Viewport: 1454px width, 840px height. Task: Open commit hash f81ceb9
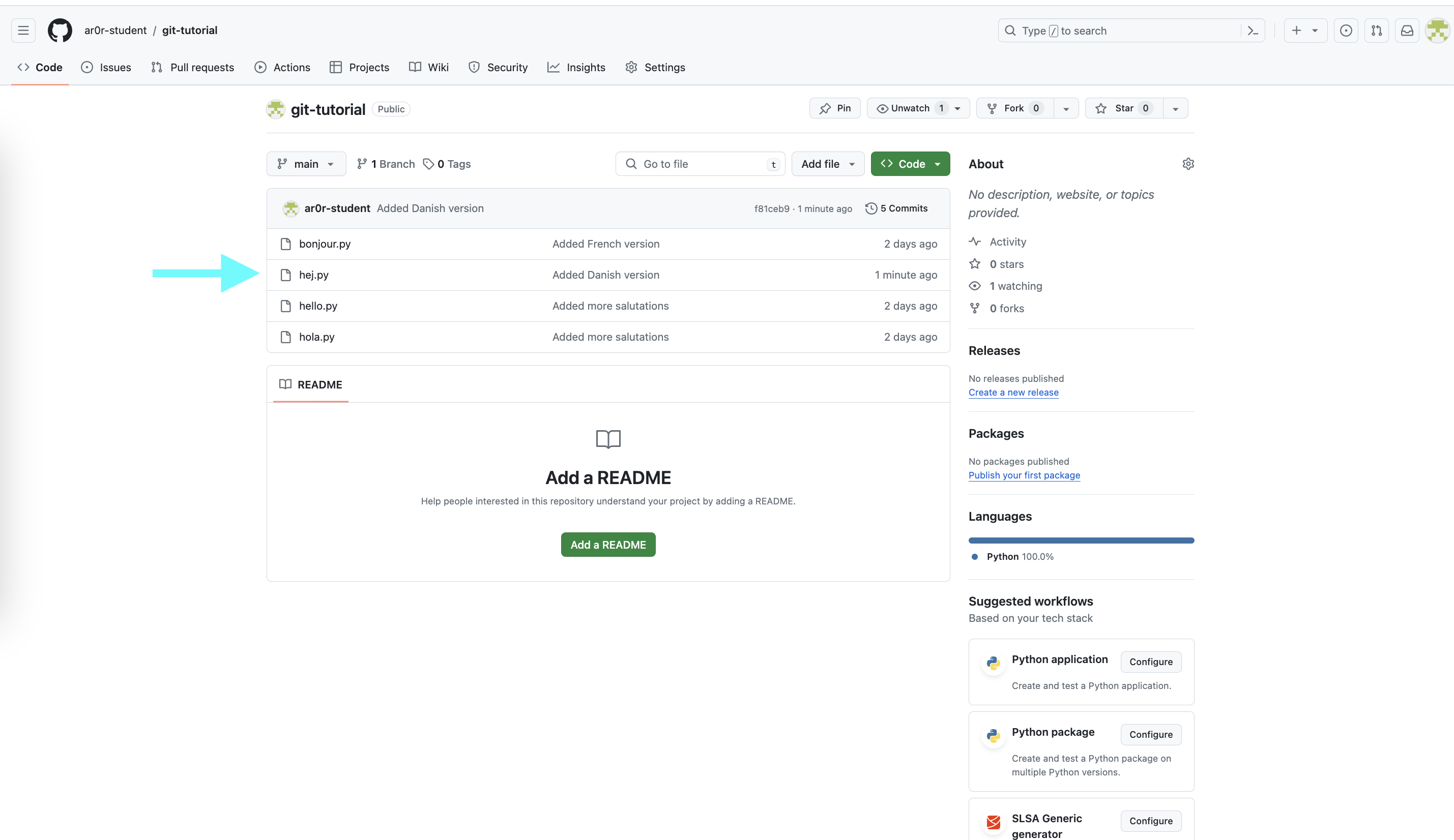(771, 208)
